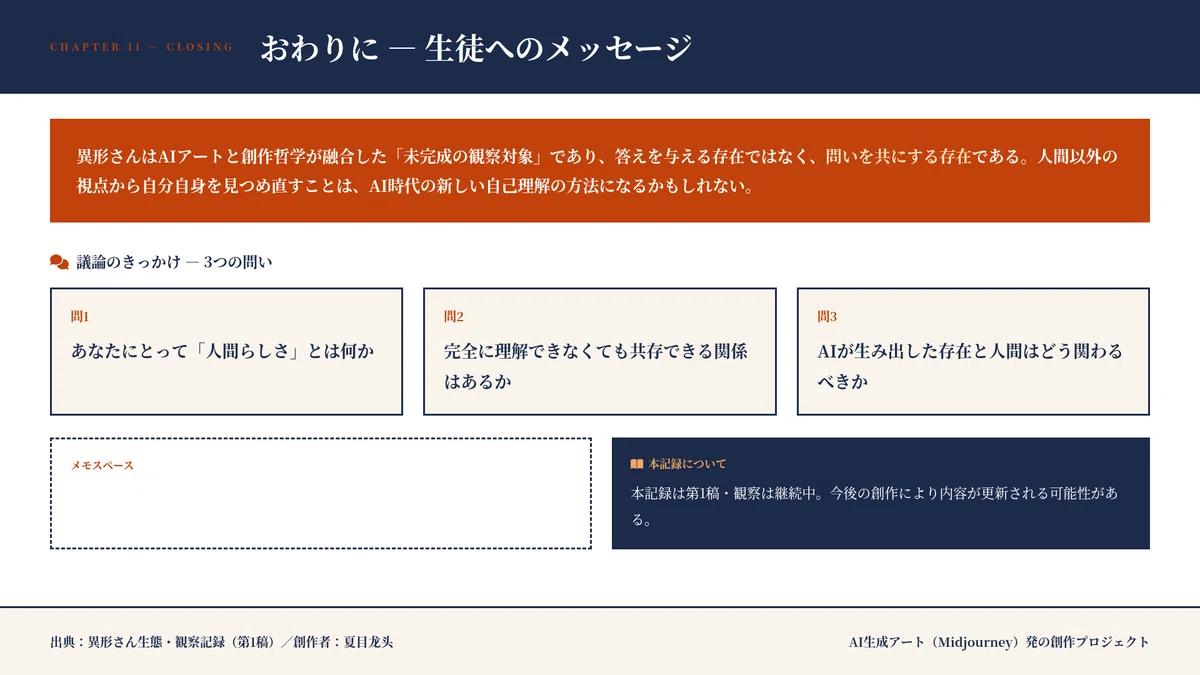Screen dimensions: 1200x675
Task: Click the title おわりに — 生徒へのメッセージ
Action: tap(476, 47)
